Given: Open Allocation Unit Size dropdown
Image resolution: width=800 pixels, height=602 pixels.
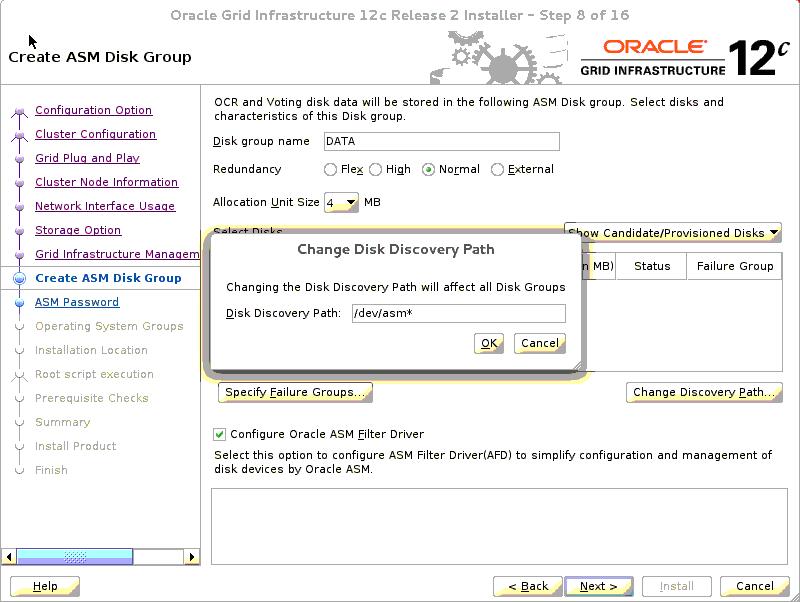Looking at the screenshot, I should [341, 203].
